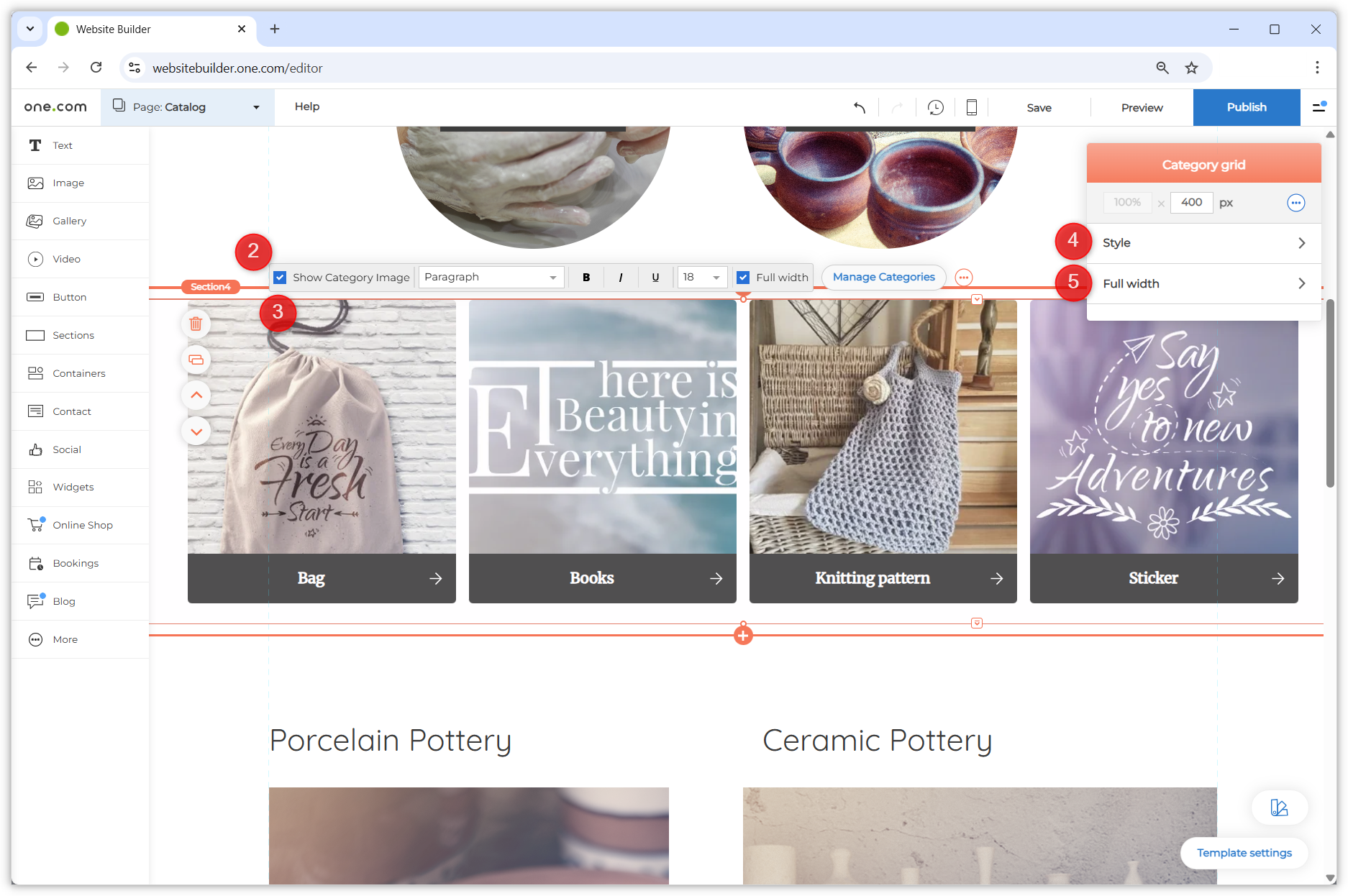Move section down with arrow icon

click(196, 431)
